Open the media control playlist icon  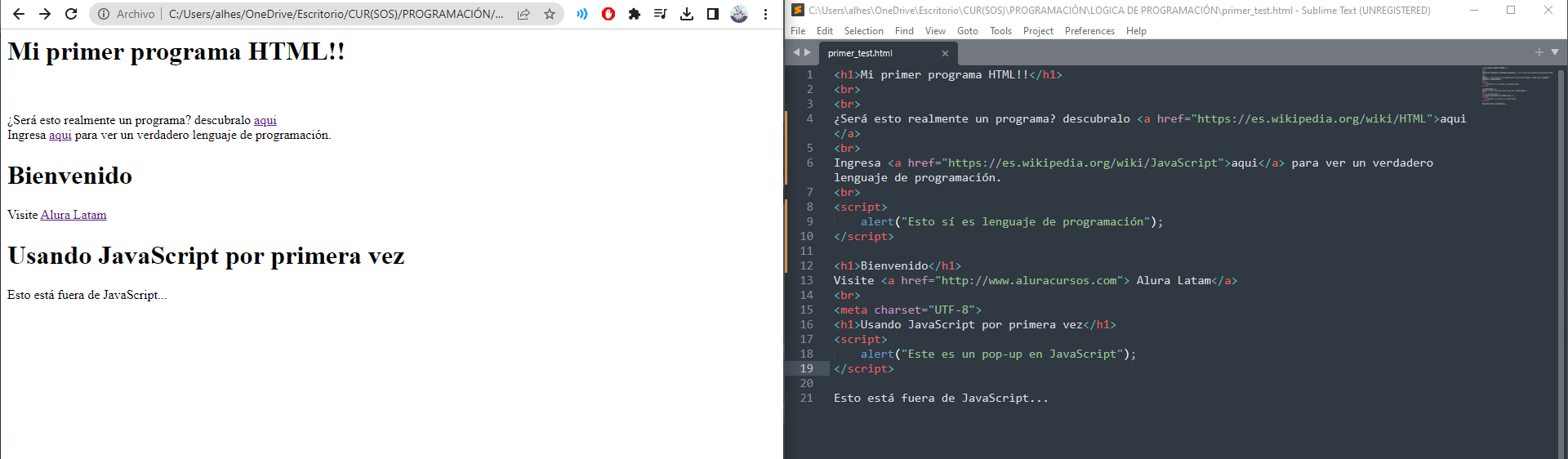click(x=661, y=14)
